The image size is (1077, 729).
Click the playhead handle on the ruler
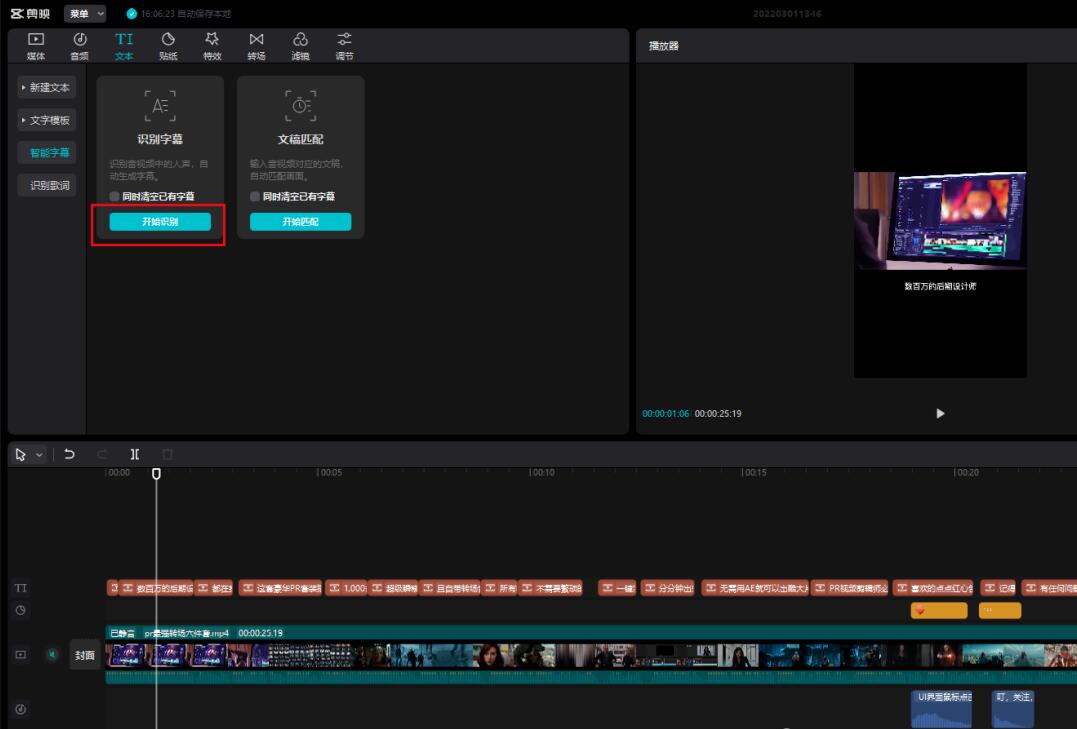[x=157, y=473]
